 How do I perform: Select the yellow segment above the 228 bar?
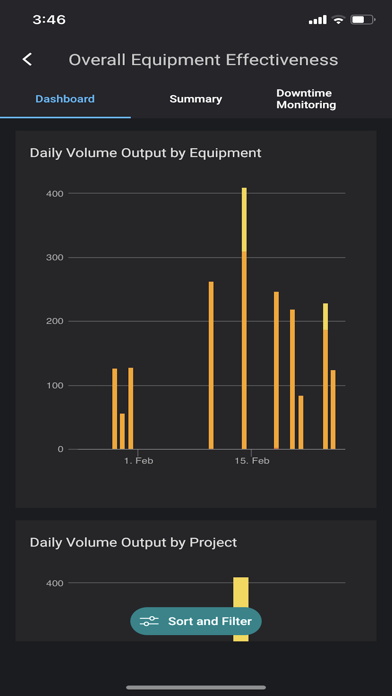pyautogui.click(x=325, y=317)
